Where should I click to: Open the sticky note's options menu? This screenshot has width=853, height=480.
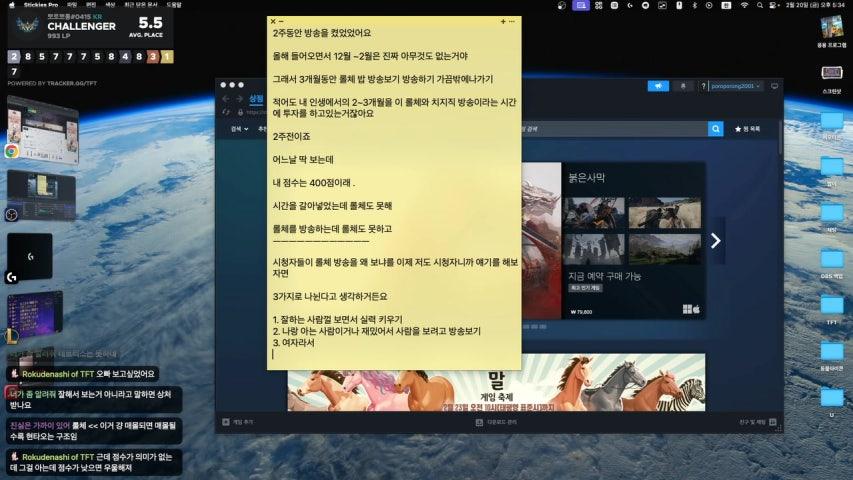click(x=512, y=21)
